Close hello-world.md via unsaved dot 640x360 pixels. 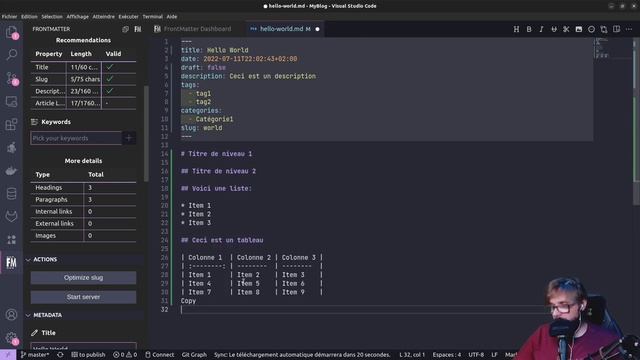318,29
